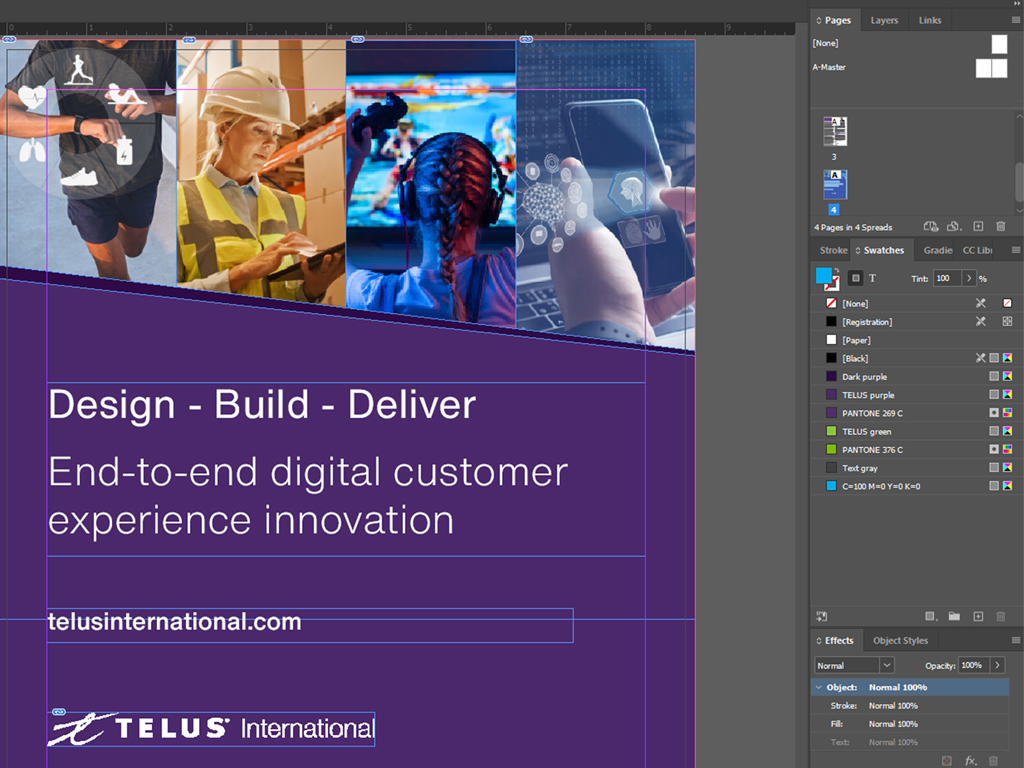The height and width of the screenshot is (768, 1024).
Task: Switch to the Object Styles tab
Action: coord(900,641)
